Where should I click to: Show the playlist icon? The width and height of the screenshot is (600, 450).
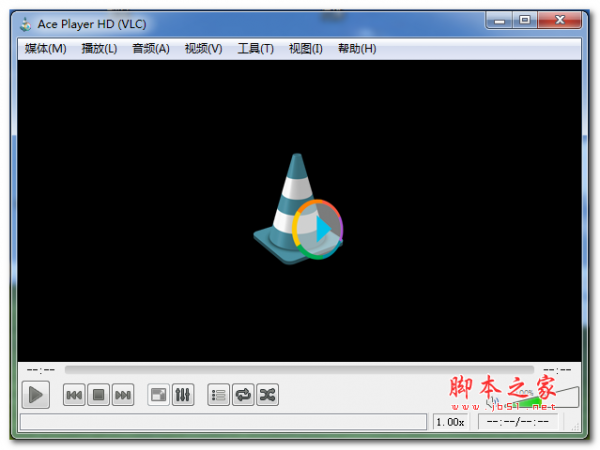(x=218, y=395)
